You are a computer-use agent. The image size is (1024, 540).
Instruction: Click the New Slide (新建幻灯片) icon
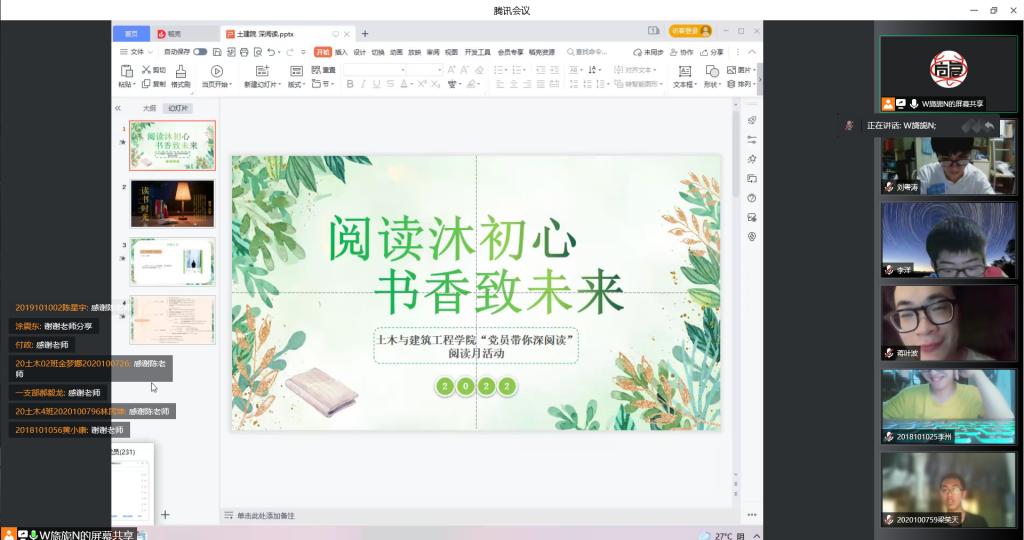pos(263,71)
